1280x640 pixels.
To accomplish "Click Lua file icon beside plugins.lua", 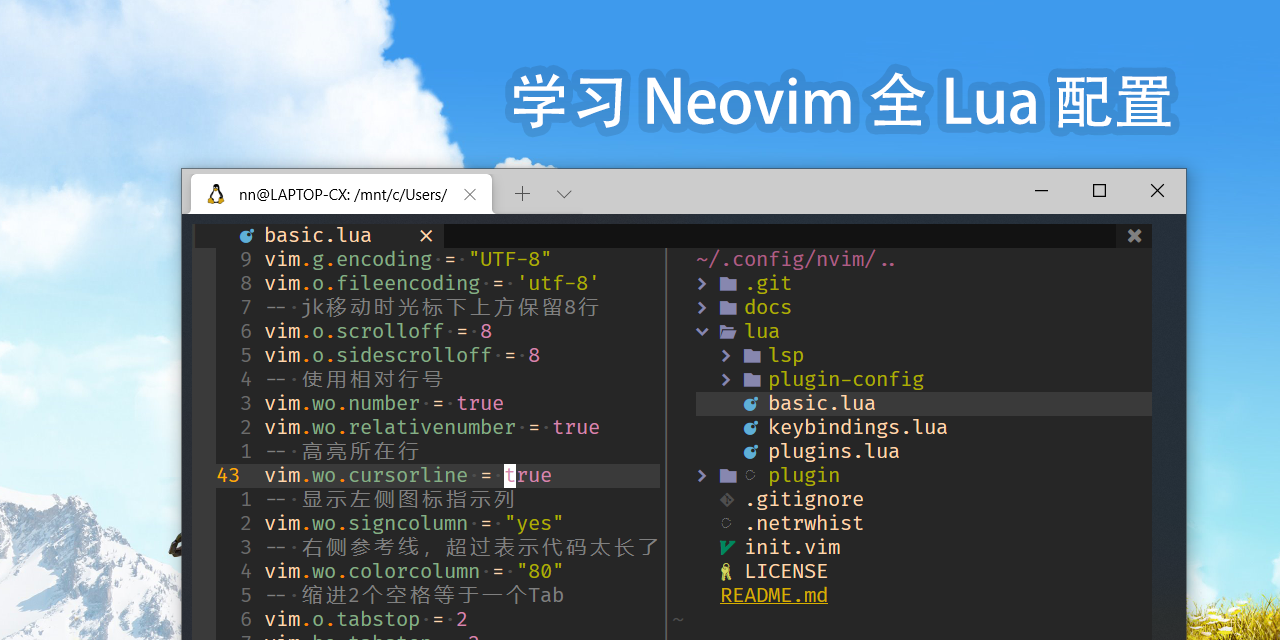I will click(751, 452).
